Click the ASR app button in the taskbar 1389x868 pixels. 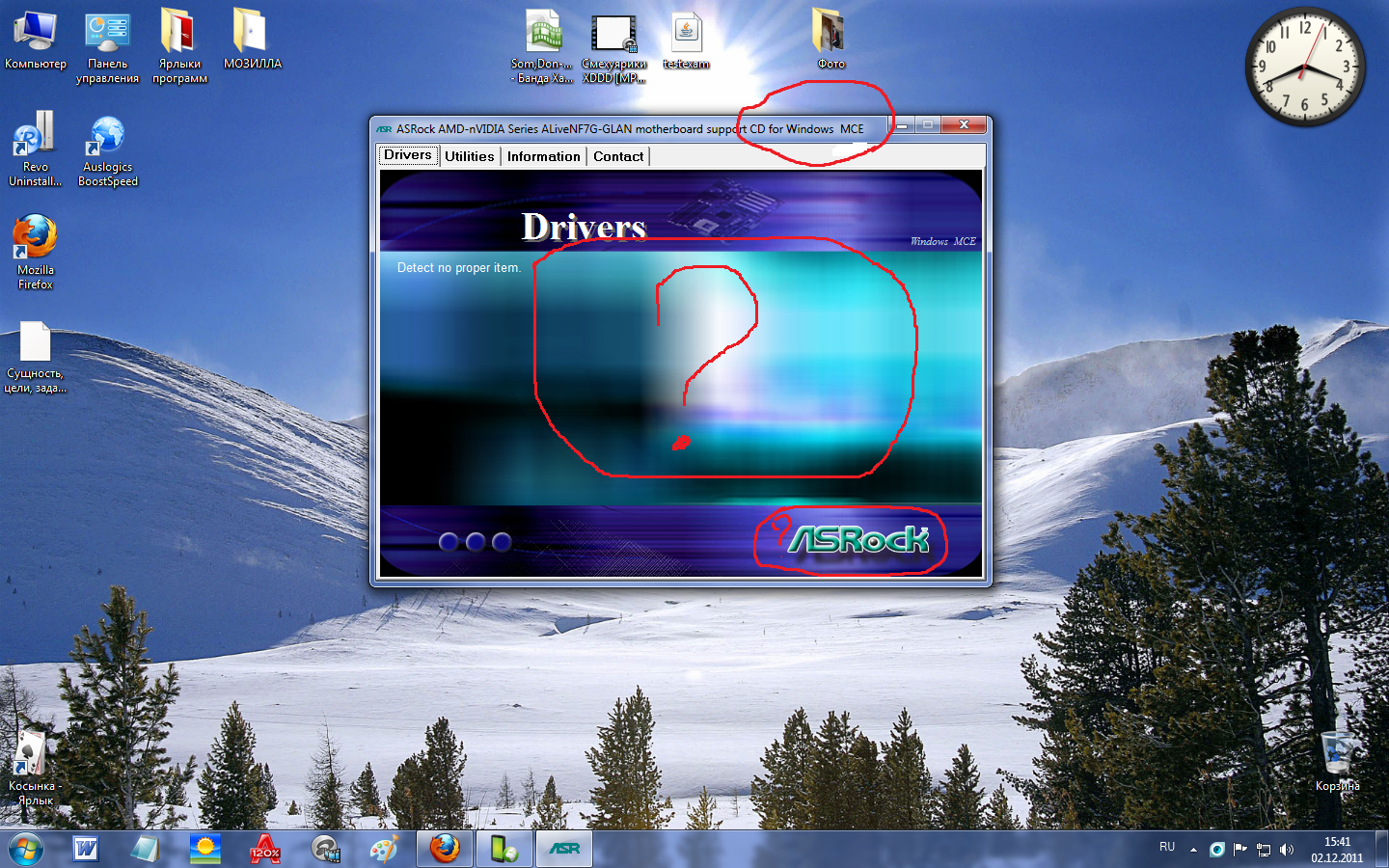pos(564,849)
